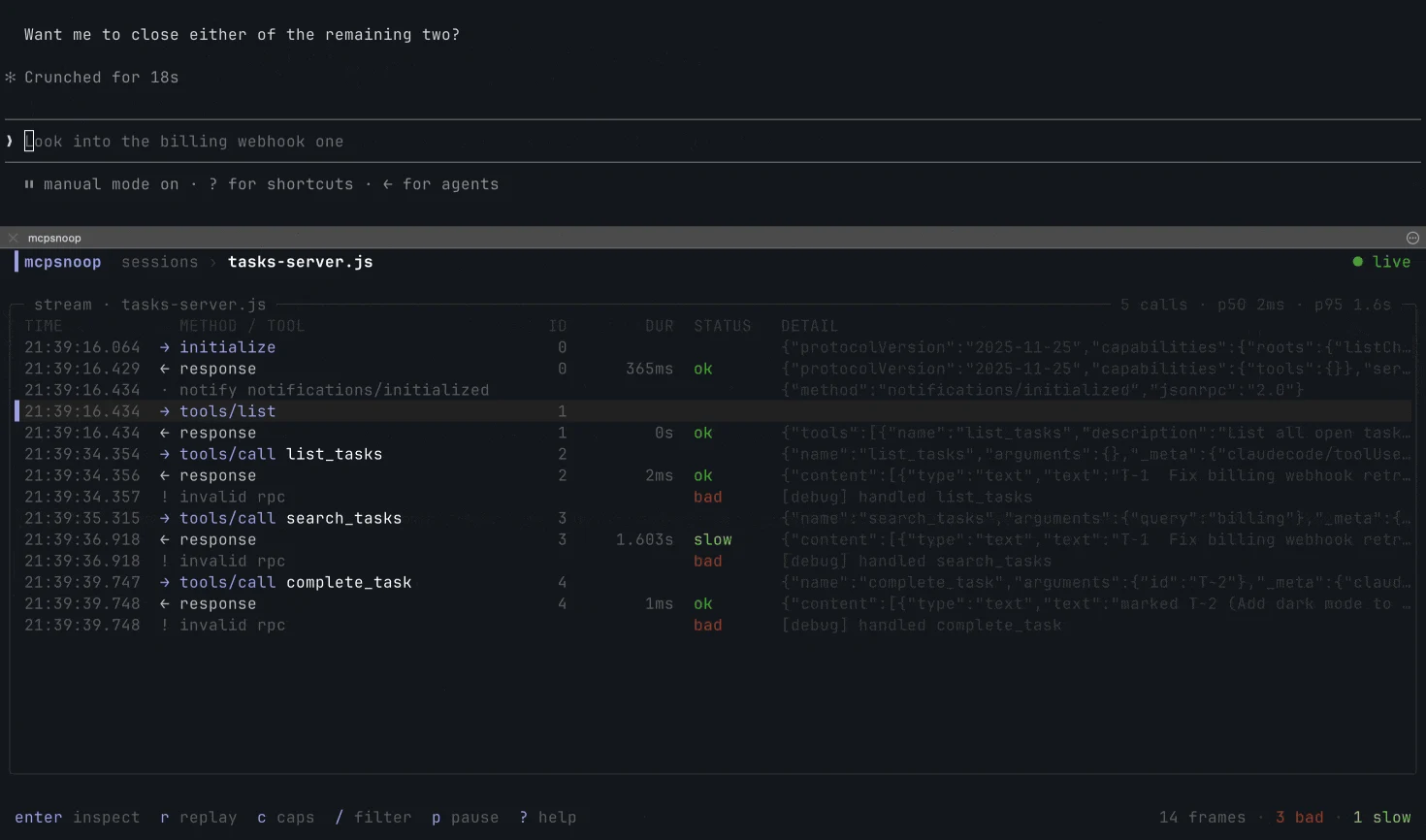Click the '[debug] handled complete_task' detail
The image size is (1426, 840).
point(921,625)
